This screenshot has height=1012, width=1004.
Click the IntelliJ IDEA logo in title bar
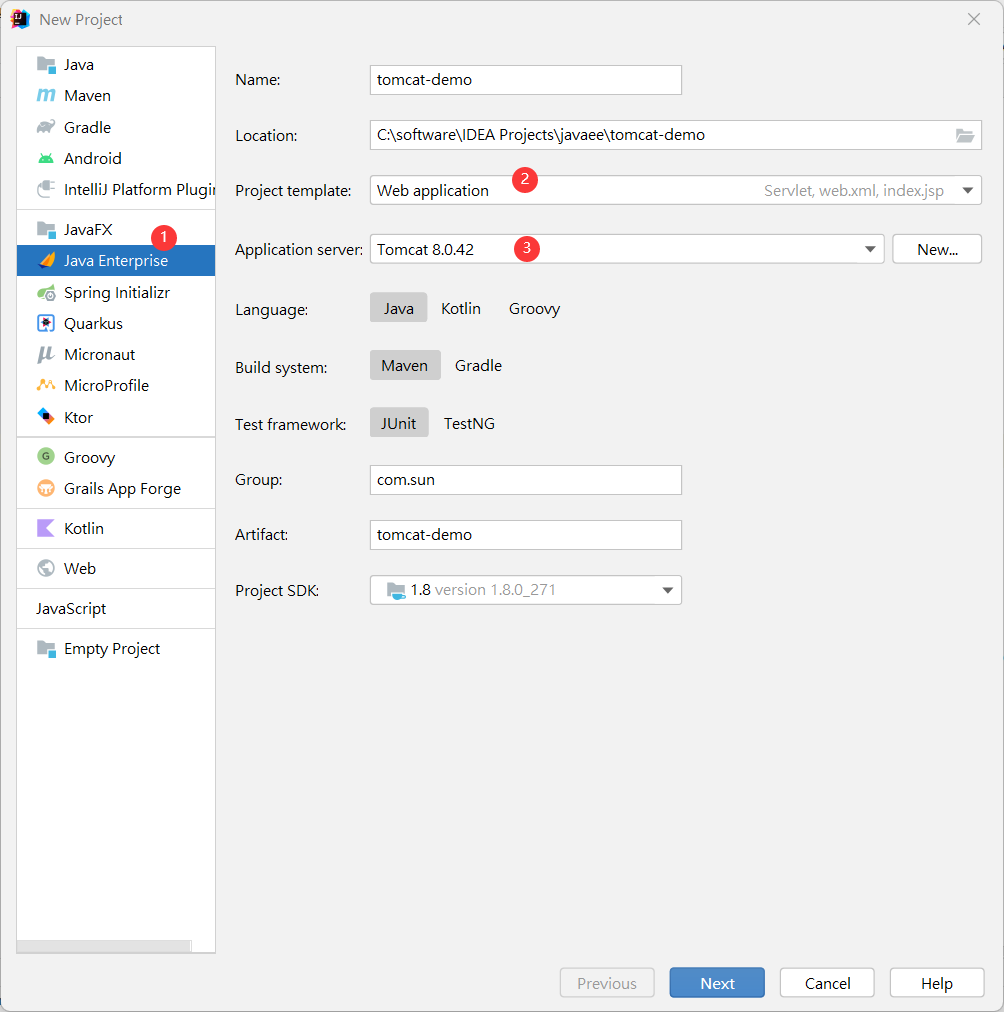coord(20,19)
